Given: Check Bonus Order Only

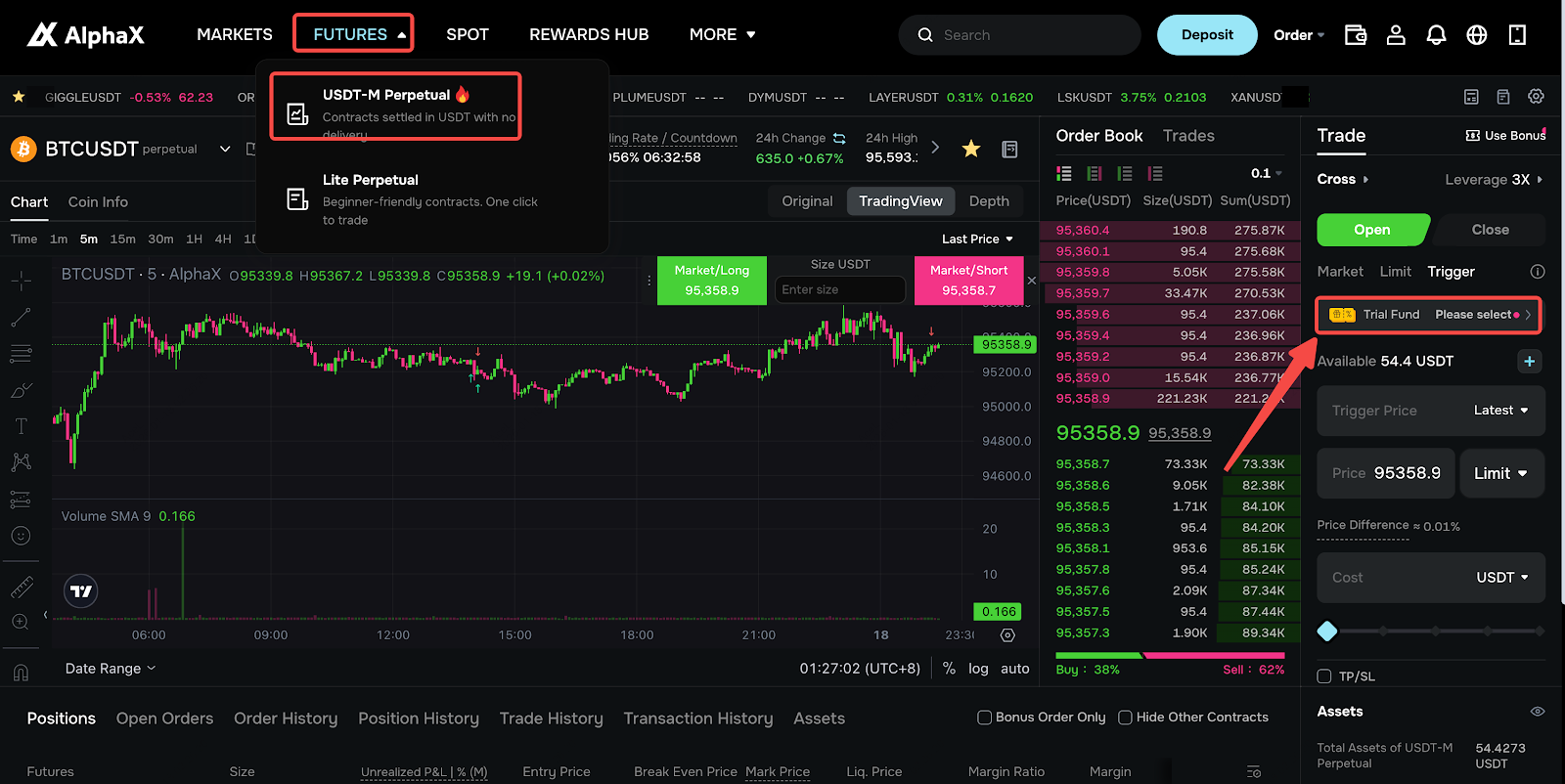Looking at the screenshot, I should [x=985, y=718].
